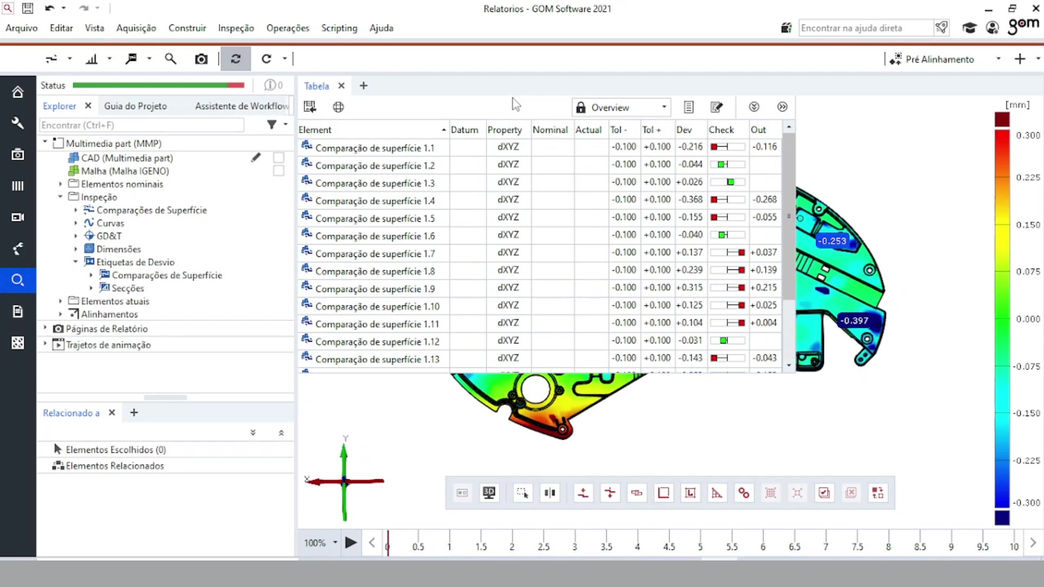Add a new tab next to Tabela
The width and height of the screenshot is (1044, 587).
point(364,86)
